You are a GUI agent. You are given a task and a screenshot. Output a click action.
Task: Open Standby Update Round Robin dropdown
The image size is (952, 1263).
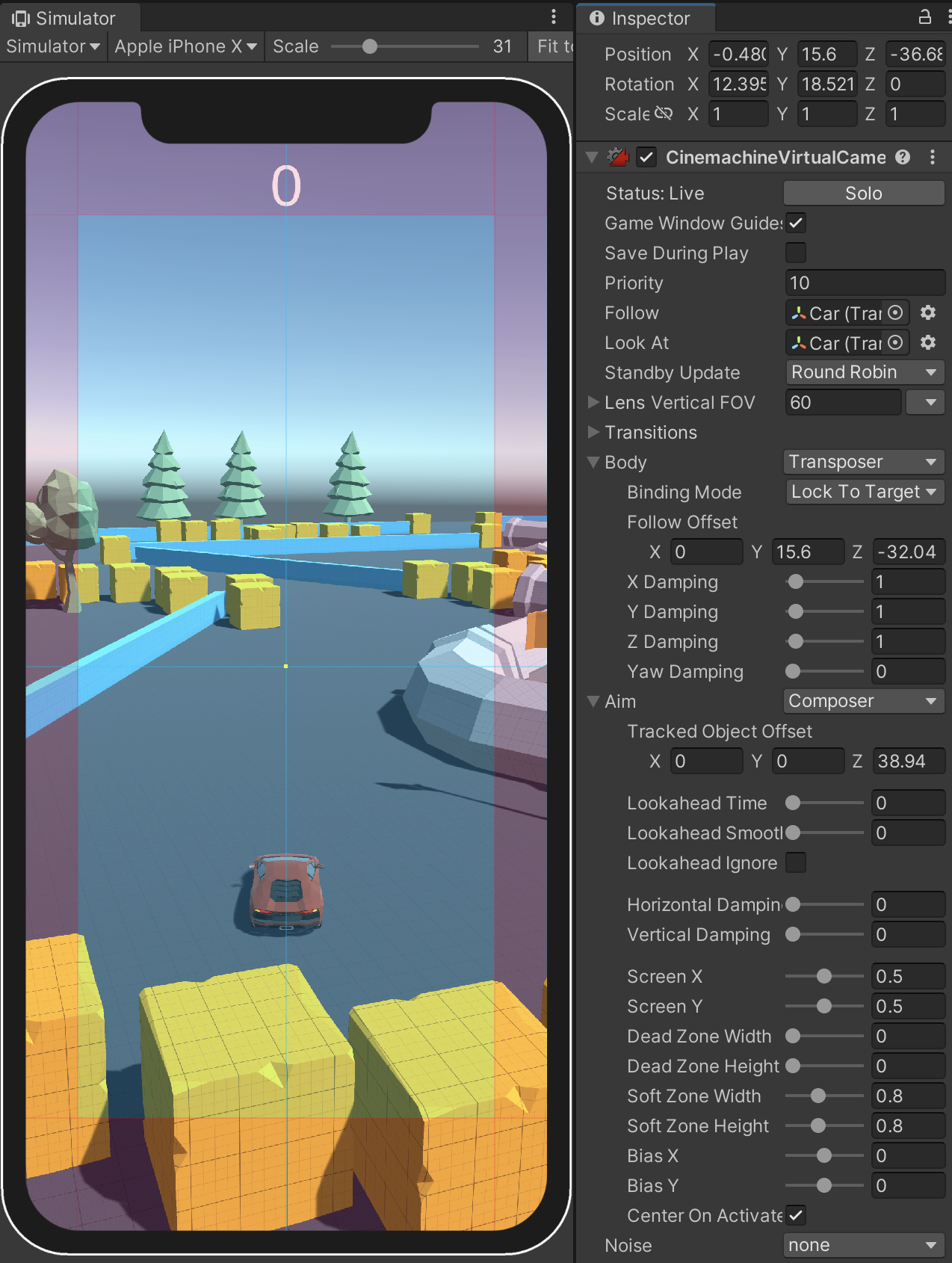[865, 372]
